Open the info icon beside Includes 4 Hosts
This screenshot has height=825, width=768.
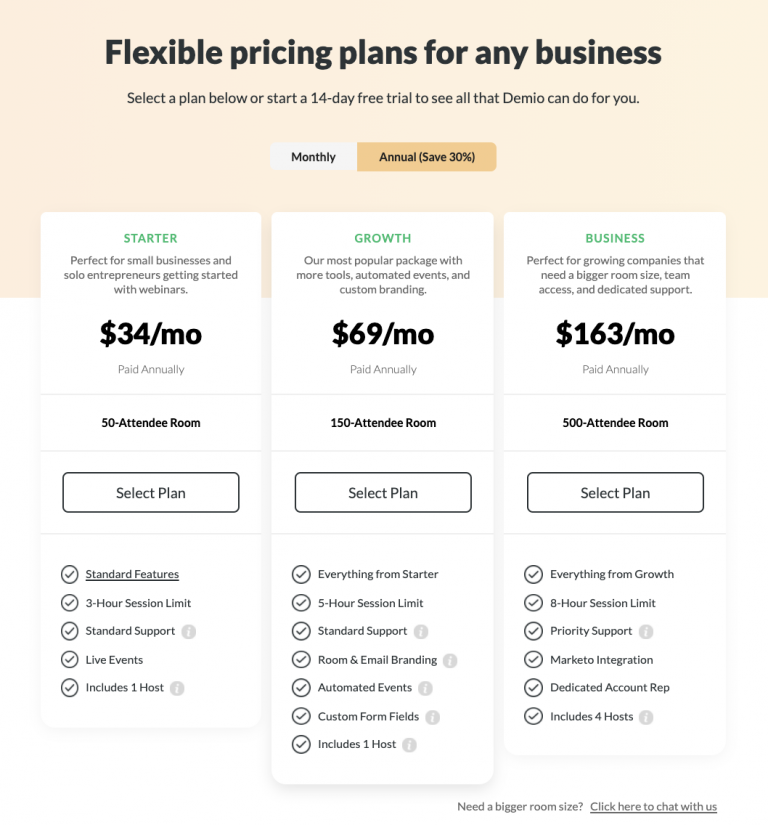pos(646,716)
